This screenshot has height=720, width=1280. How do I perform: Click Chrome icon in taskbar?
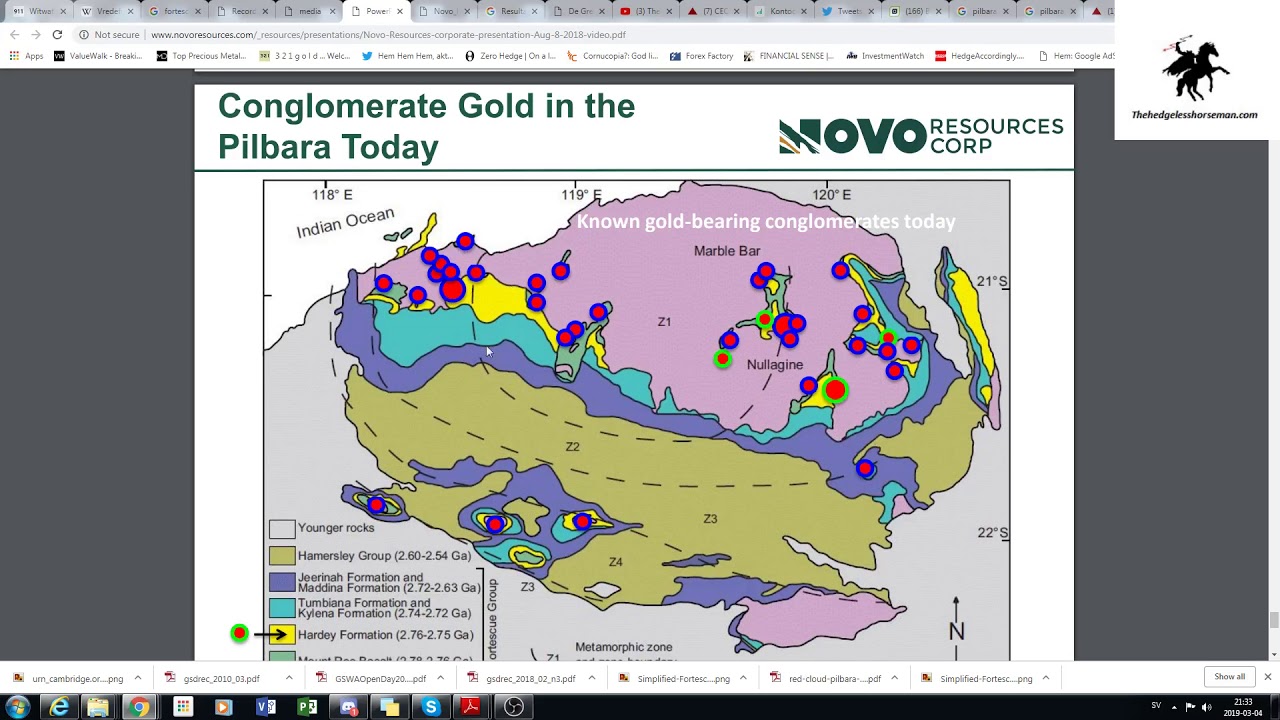(x=140, y=707)
